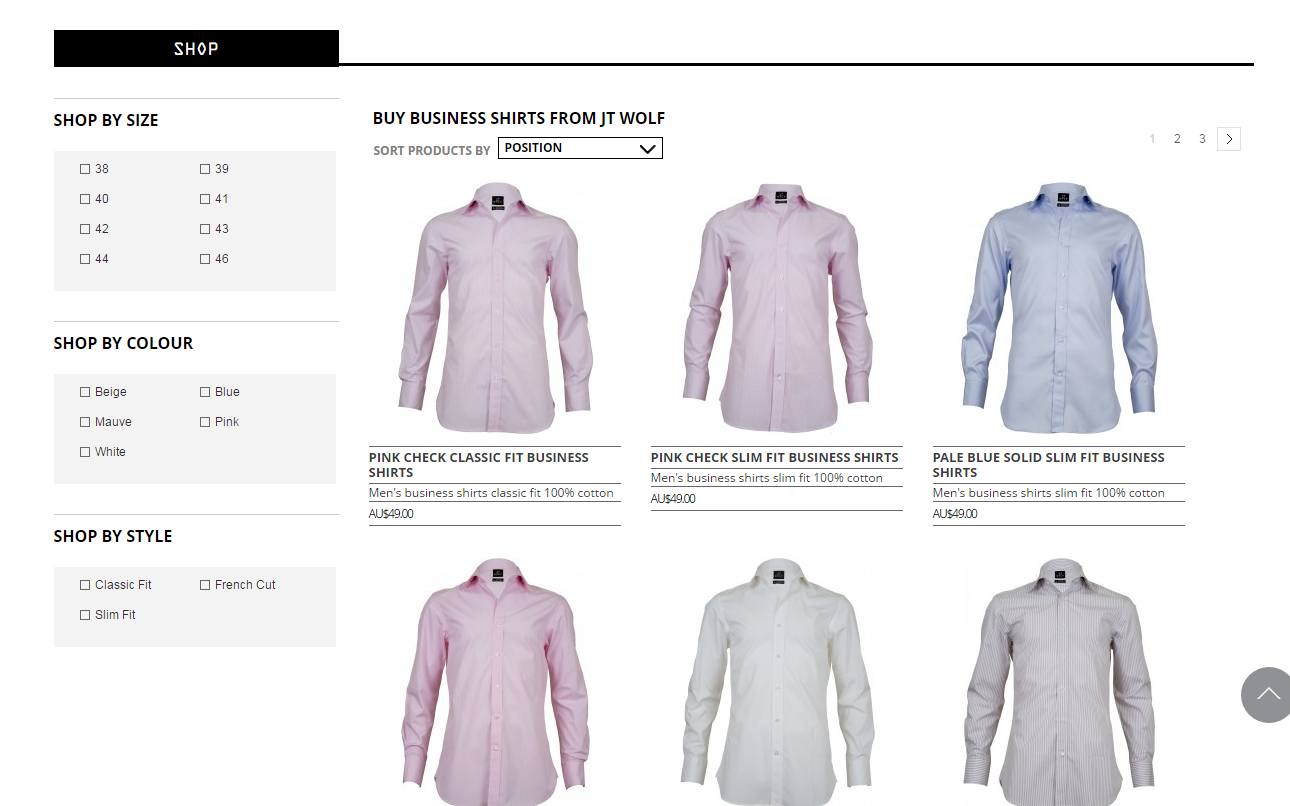Select the striped shirt product image
This screenshot has width=1290, height=806.
[x=1059, y=682]
